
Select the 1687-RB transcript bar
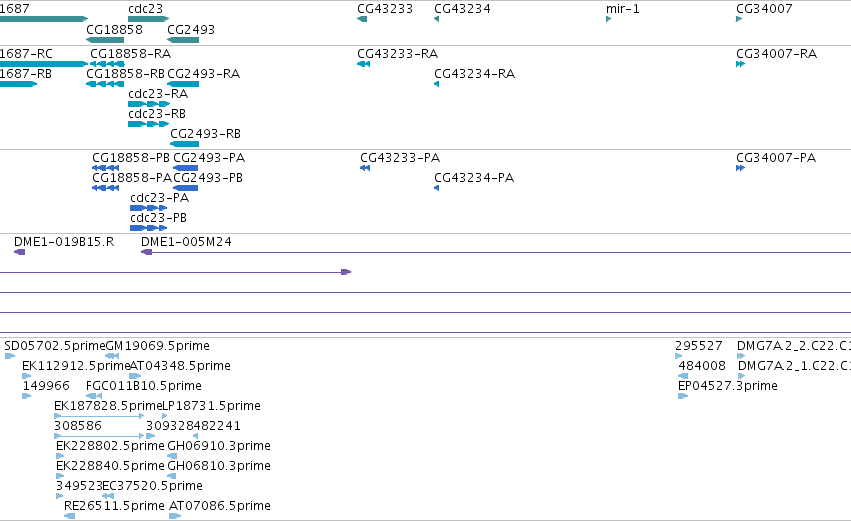point(18,84)
